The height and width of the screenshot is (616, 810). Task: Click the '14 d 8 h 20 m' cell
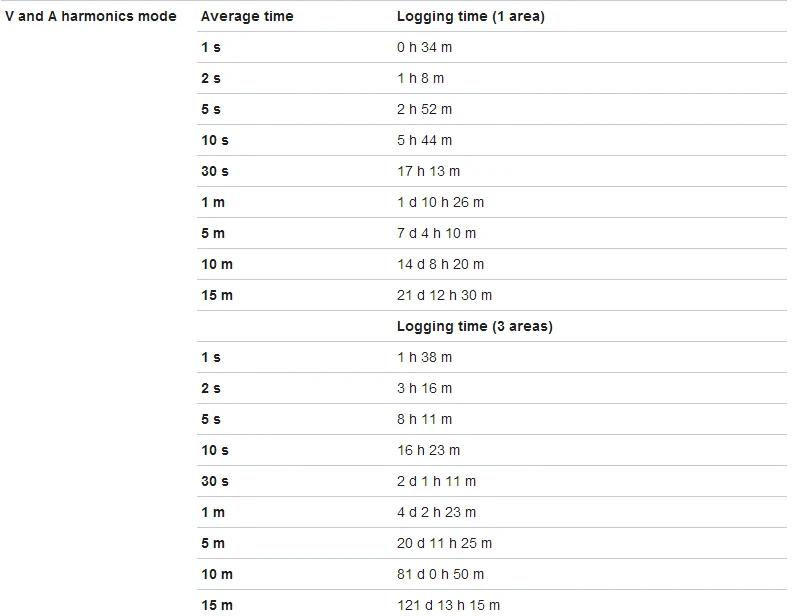point(440,265)
